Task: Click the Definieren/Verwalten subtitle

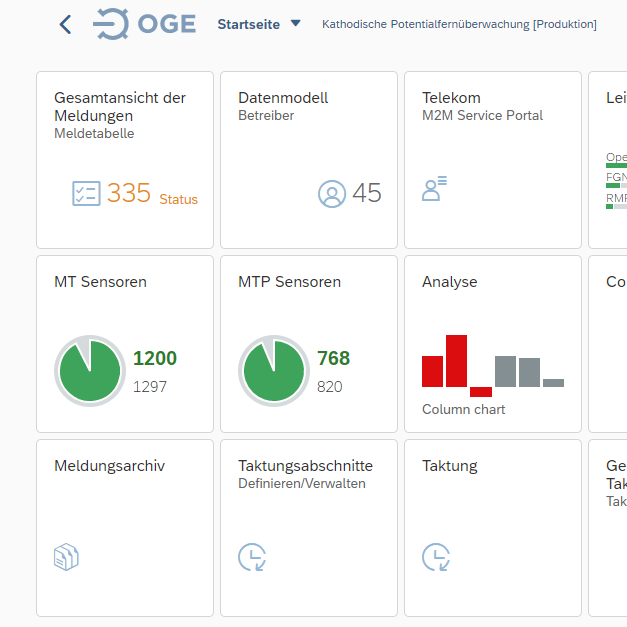Action: pyautogui.click(x=302, y=483)
